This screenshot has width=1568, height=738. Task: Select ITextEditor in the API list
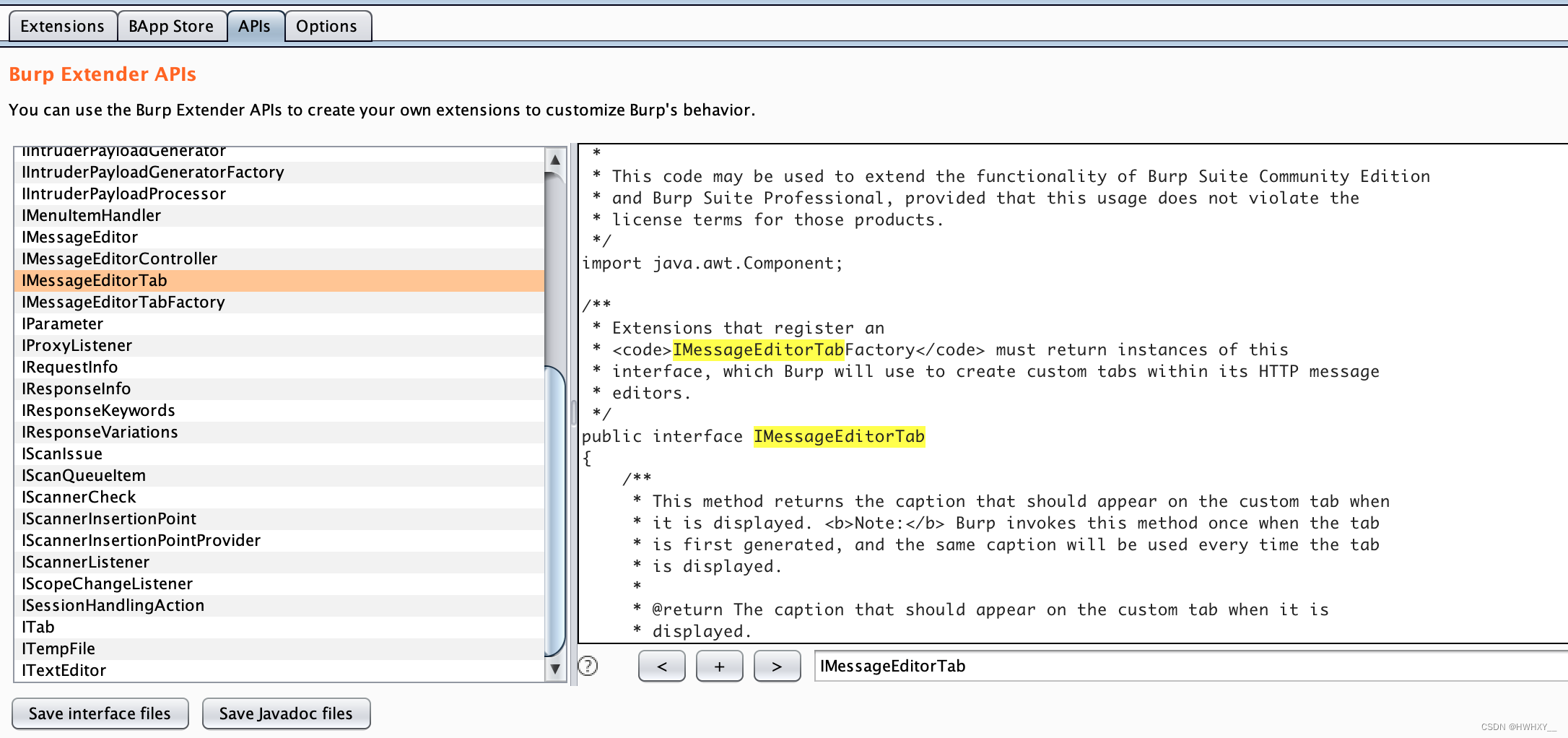click(x=279, y=670)
